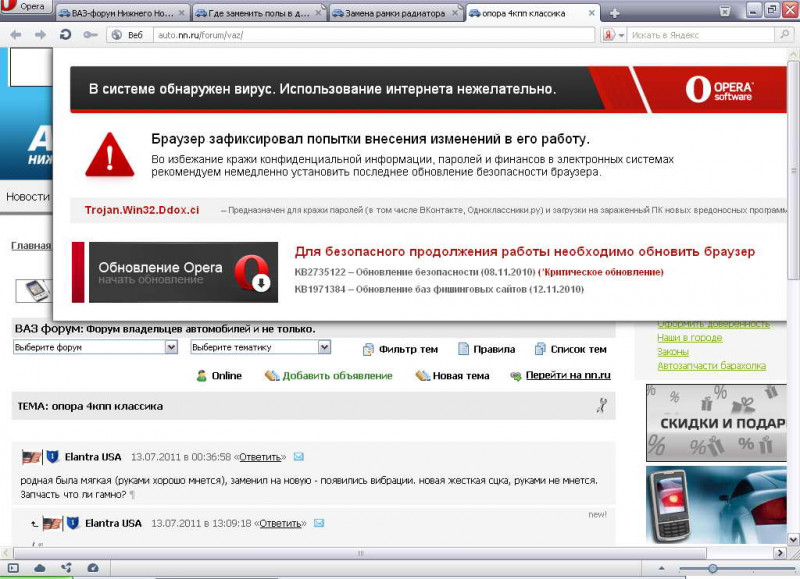The width and height of the screenshot is (800, 579).
Task: Close the опора 4кпп классика tab
Action: (x=592, y=13)
